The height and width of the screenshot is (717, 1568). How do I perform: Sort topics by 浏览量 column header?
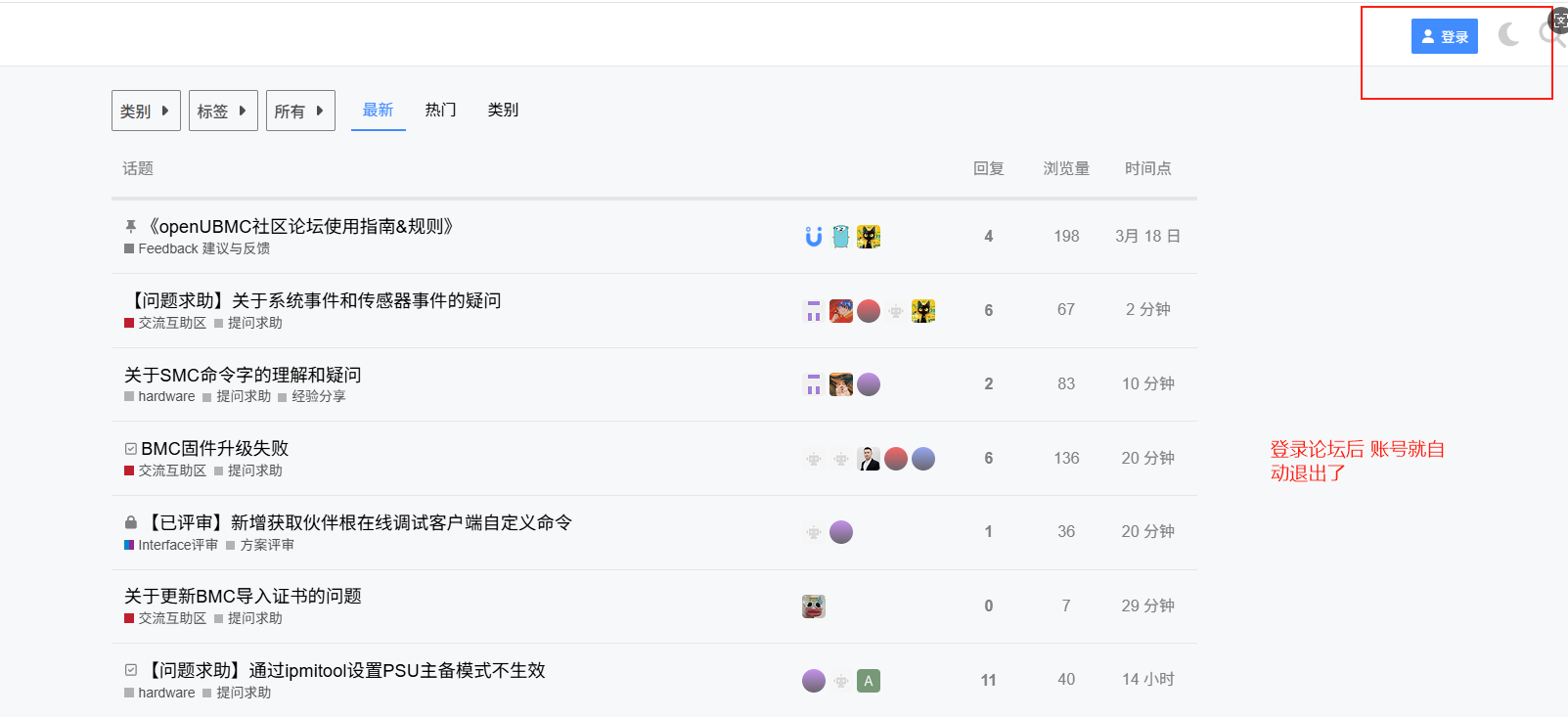pos(1065,168)
